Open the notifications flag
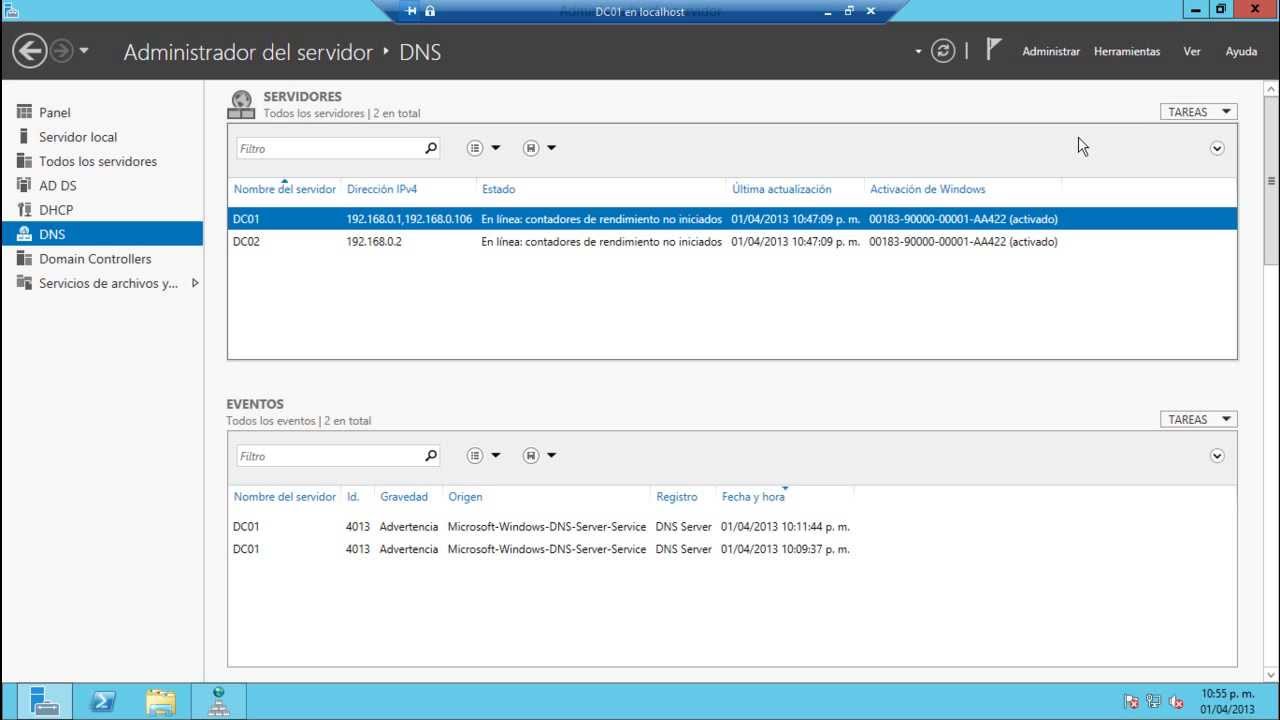This screenshot has height=720, width=1280. (993, 50)
